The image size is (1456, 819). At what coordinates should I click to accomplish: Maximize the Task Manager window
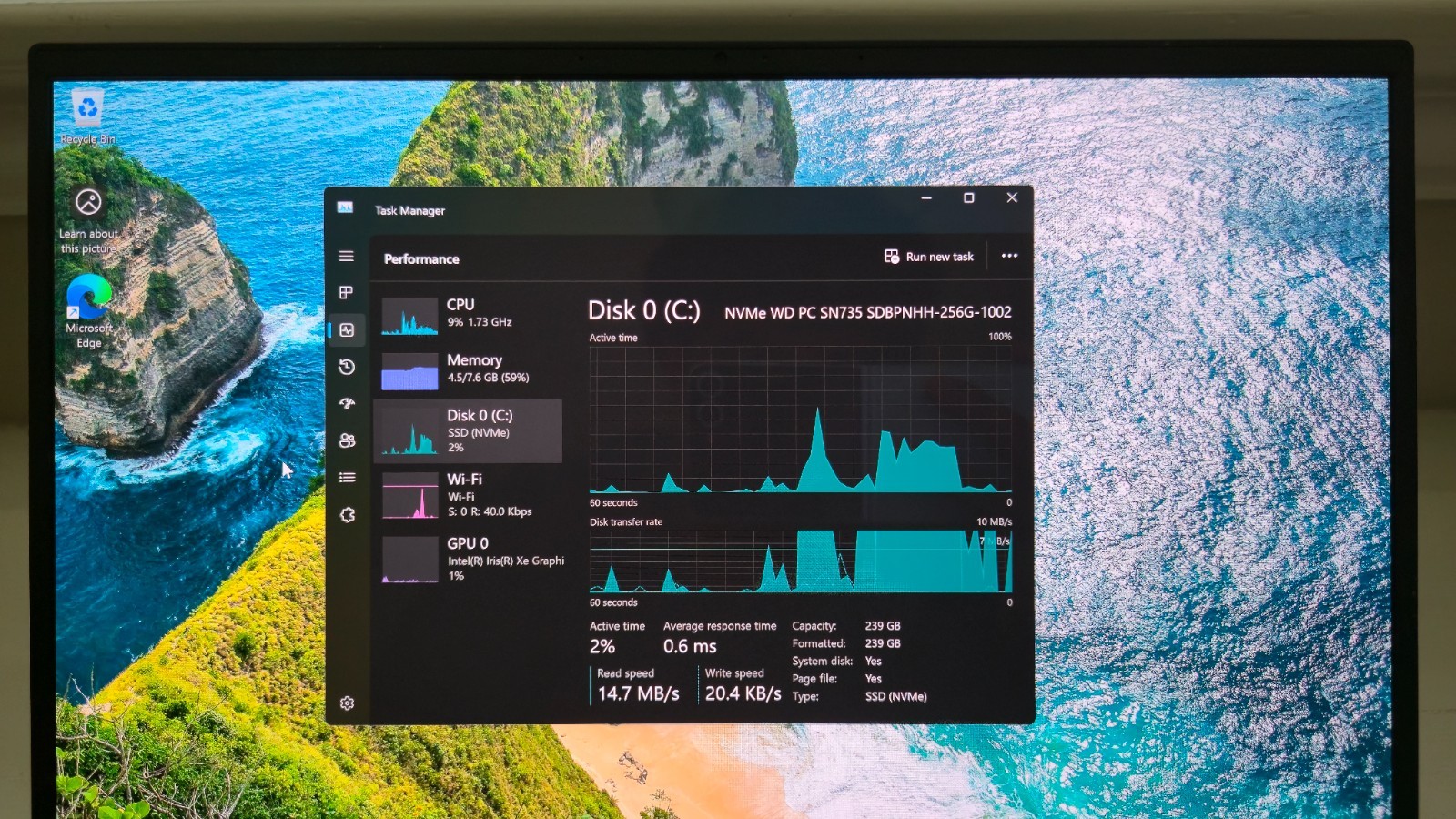(969, 198)
